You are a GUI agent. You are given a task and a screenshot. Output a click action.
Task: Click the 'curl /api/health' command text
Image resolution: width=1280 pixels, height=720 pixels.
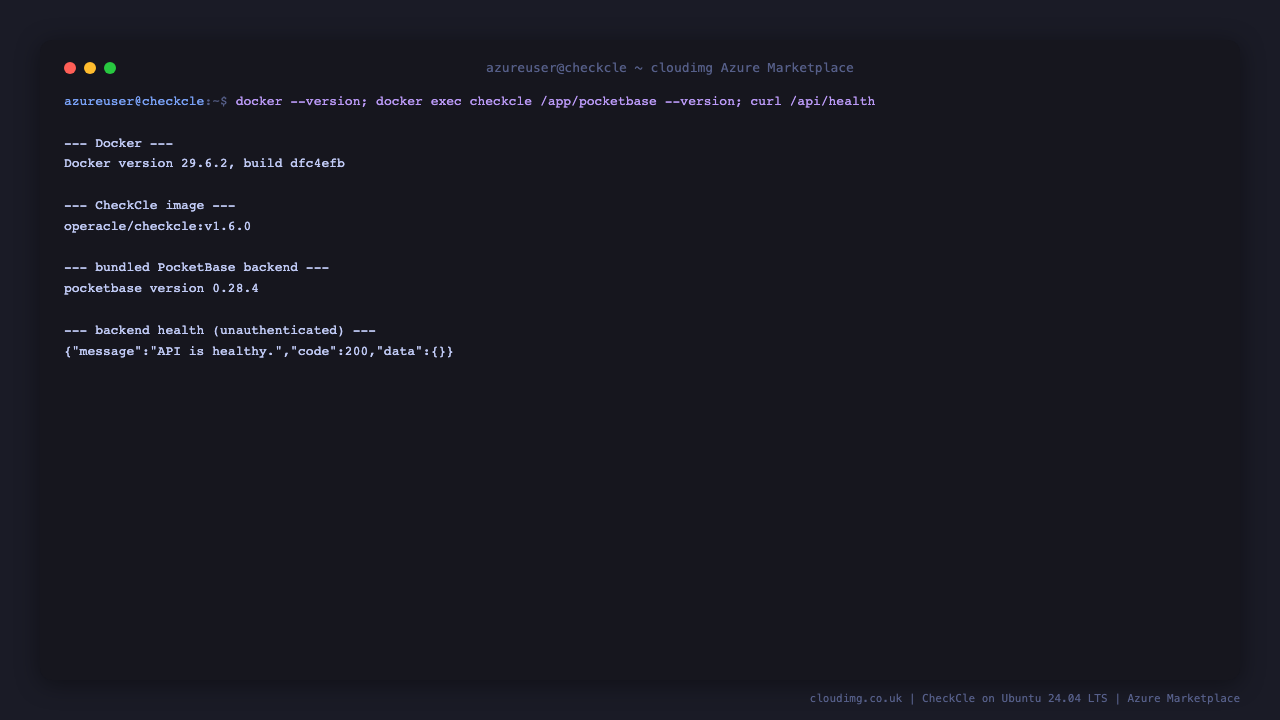(x=813, y=101)
